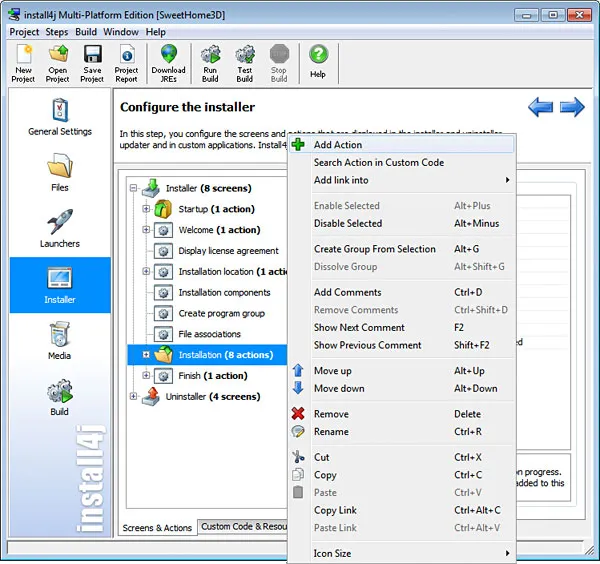Choose Add Comments menu entry

click(x=401, y=292)
